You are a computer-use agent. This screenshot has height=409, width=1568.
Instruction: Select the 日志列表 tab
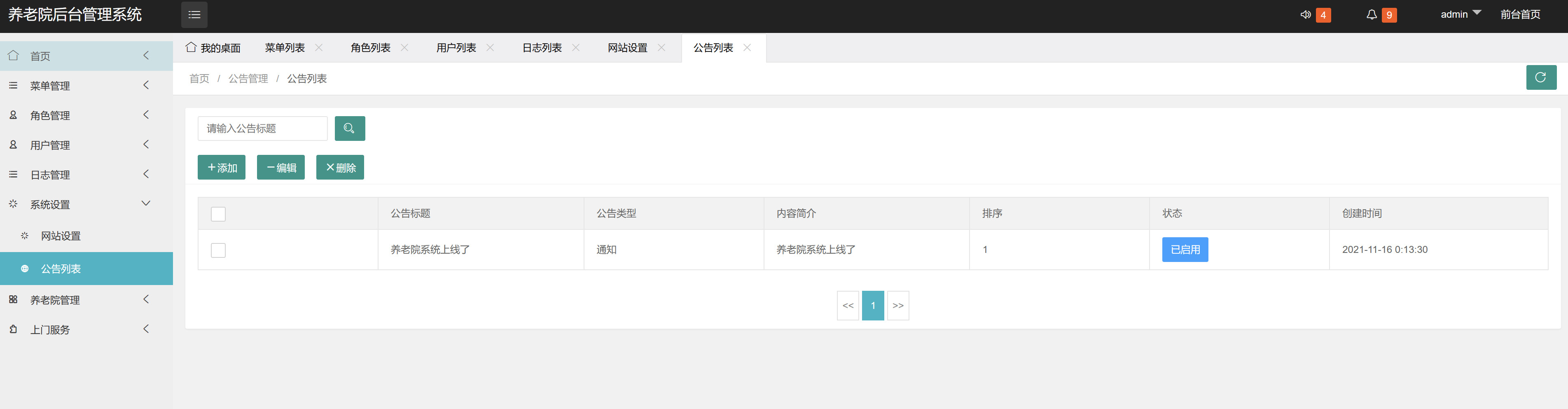coord(542,47)
